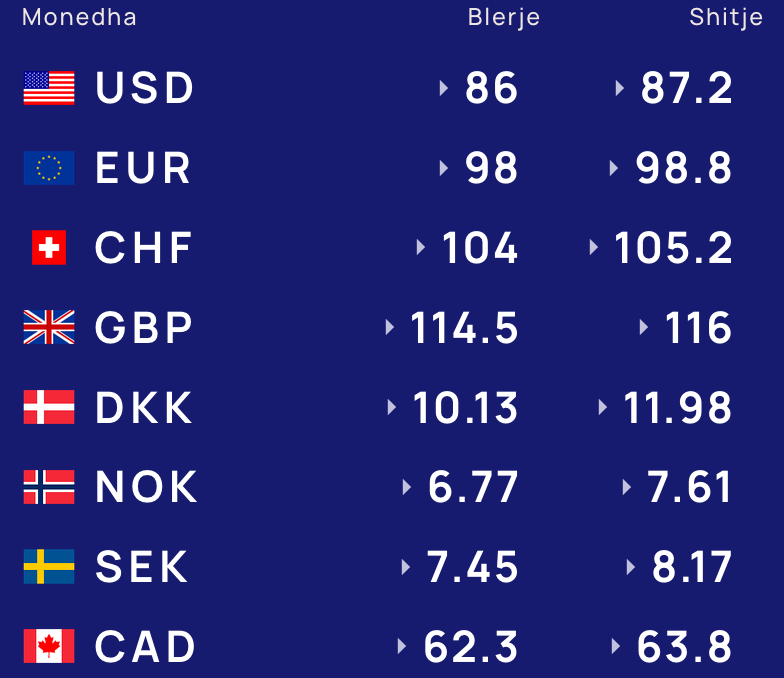Viewport: 784px width, 678px height.
Task: Click the arrow beside EUR sell rate 98.8
Action: 614,168
